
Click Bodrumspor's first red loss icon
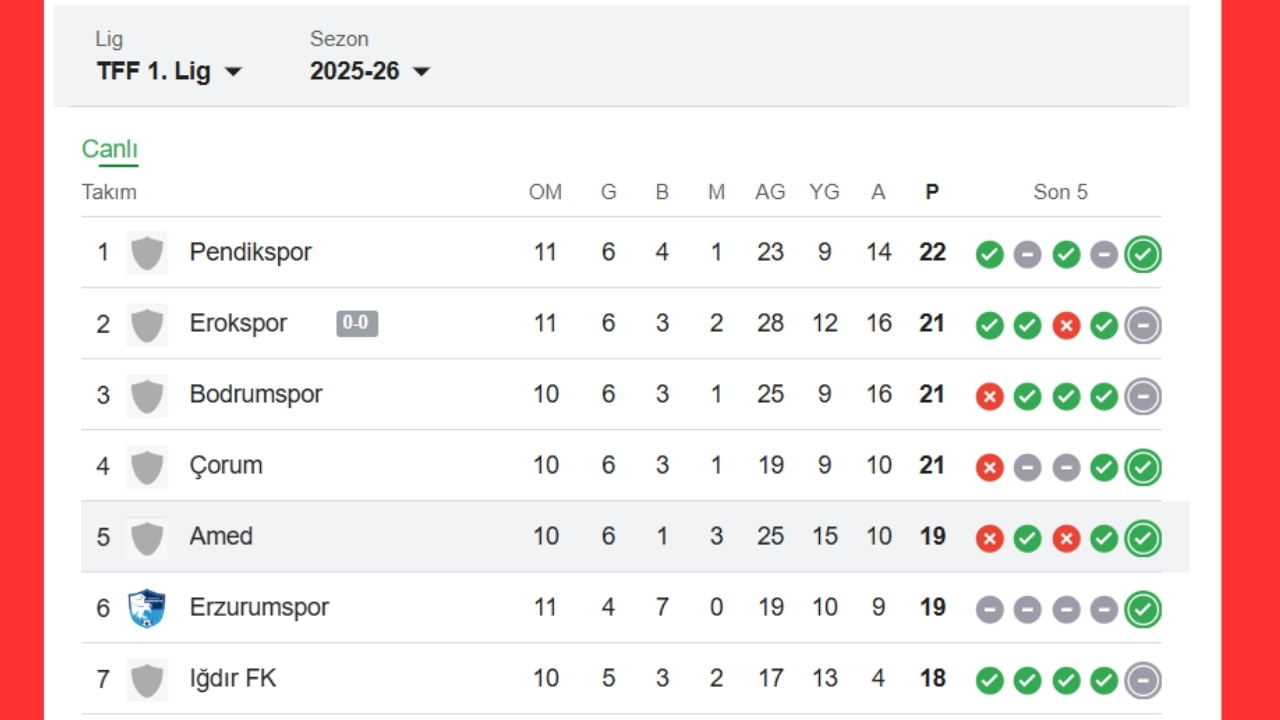click(989, 397)
